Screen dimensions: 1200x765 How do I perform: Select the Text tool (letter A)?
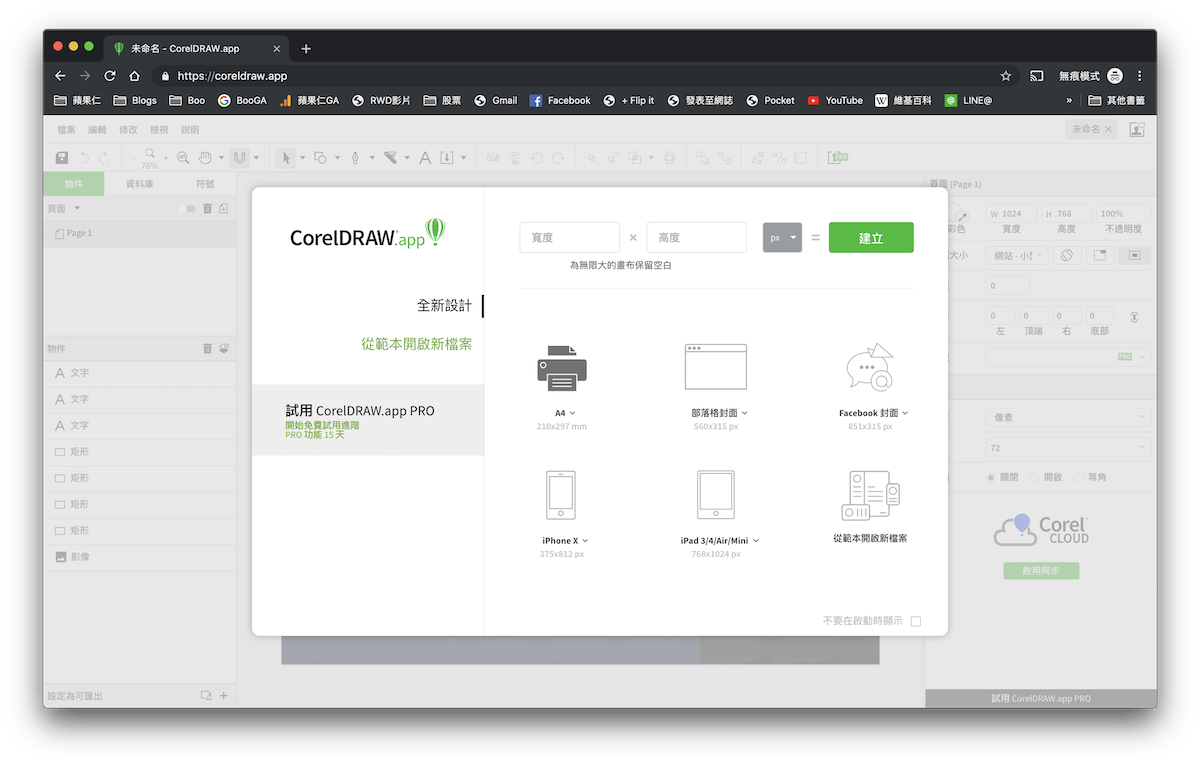pyautogui.click(x=425, y=158)
